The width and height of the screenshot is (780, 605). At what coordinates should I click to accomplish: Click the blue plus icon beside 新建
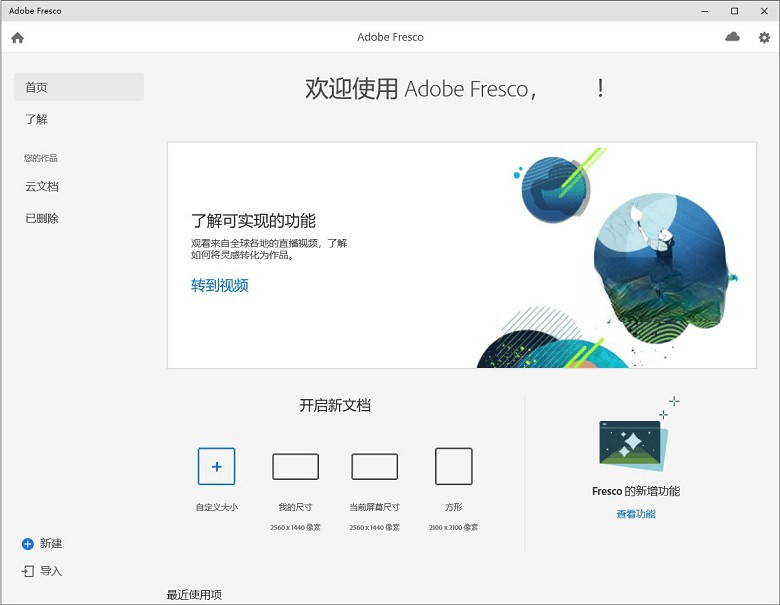pyautogui.click(x=28, y=544)
